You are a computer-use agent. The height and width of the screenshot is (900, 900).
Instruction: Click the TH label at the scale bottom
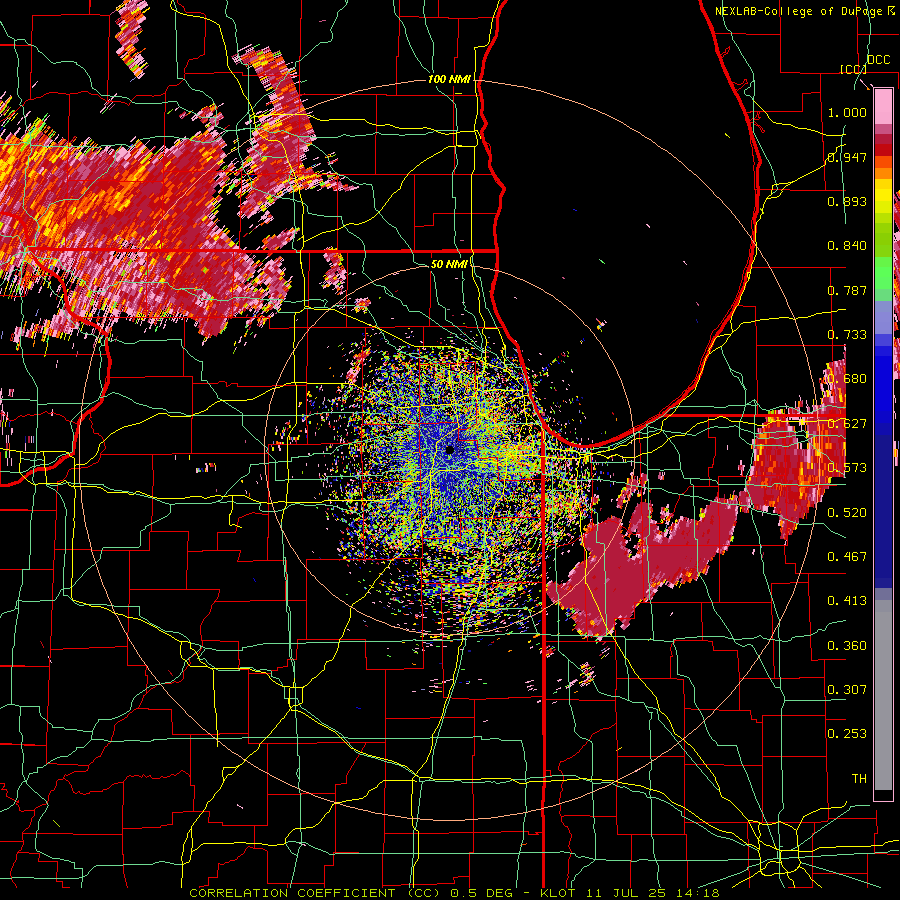click(x=859, y=778)
